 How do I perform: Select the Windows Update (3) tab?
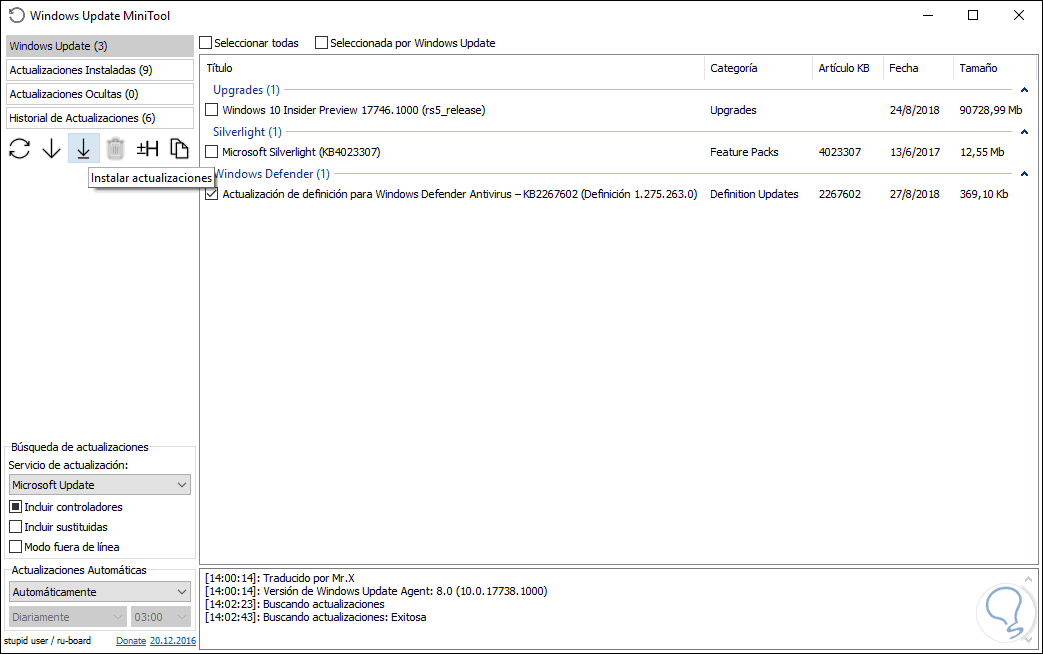[x=100, y=46]
